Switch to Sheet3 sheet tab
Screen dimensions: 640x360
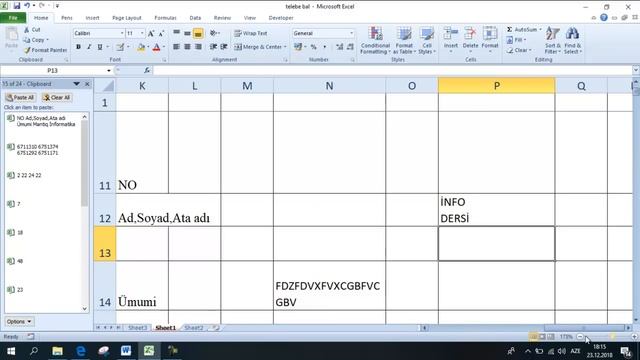[138, 328]
